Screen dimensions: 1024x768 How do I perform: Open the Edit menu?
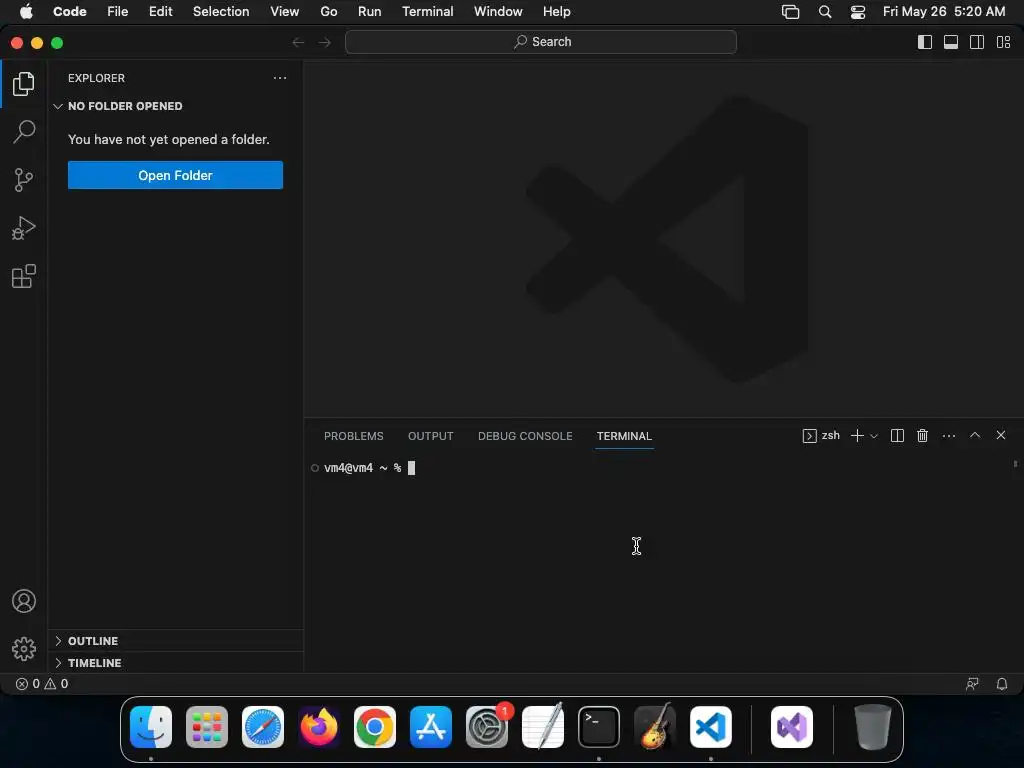point(161,12)
